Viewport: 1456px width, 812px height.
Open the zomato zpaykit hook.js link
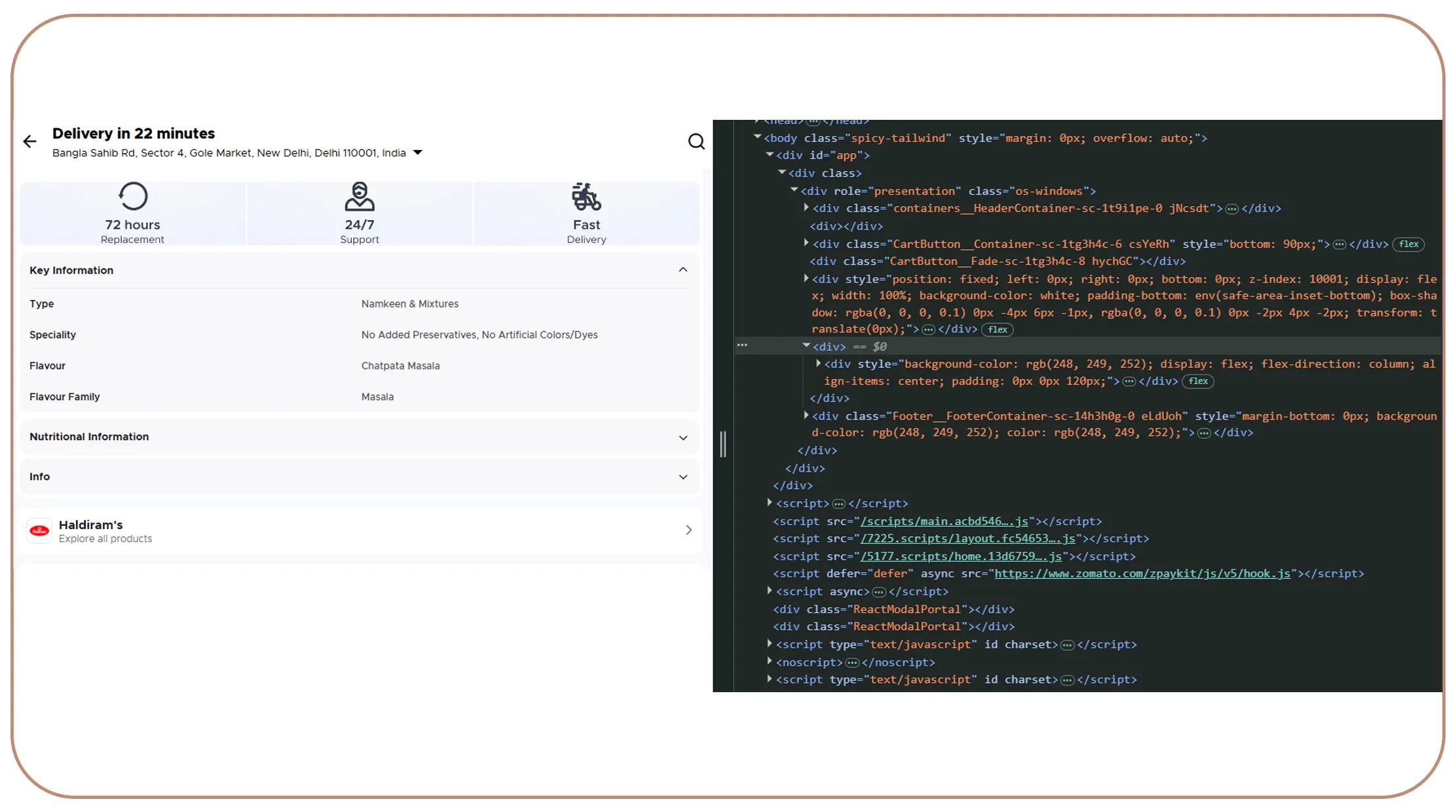[x=1142, y=574]
